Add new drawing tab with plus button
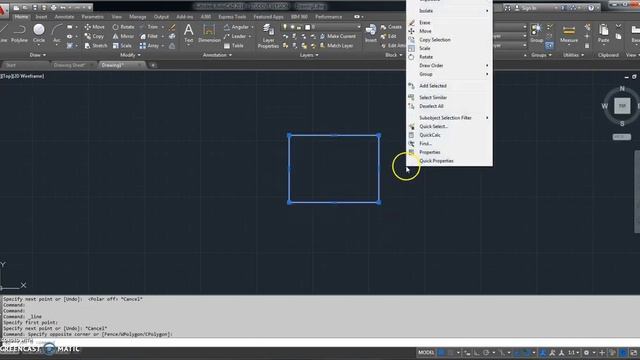This screenshot has width=640, height=360. [153, 65]
